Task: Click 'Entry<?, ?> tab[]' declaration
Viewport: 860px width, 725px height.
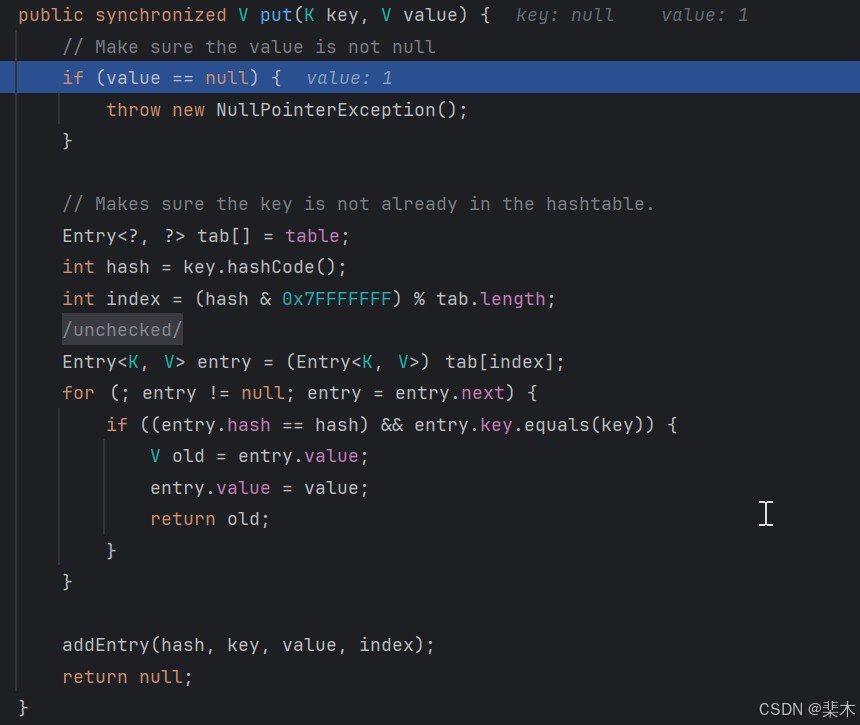Action: (156, 236)
